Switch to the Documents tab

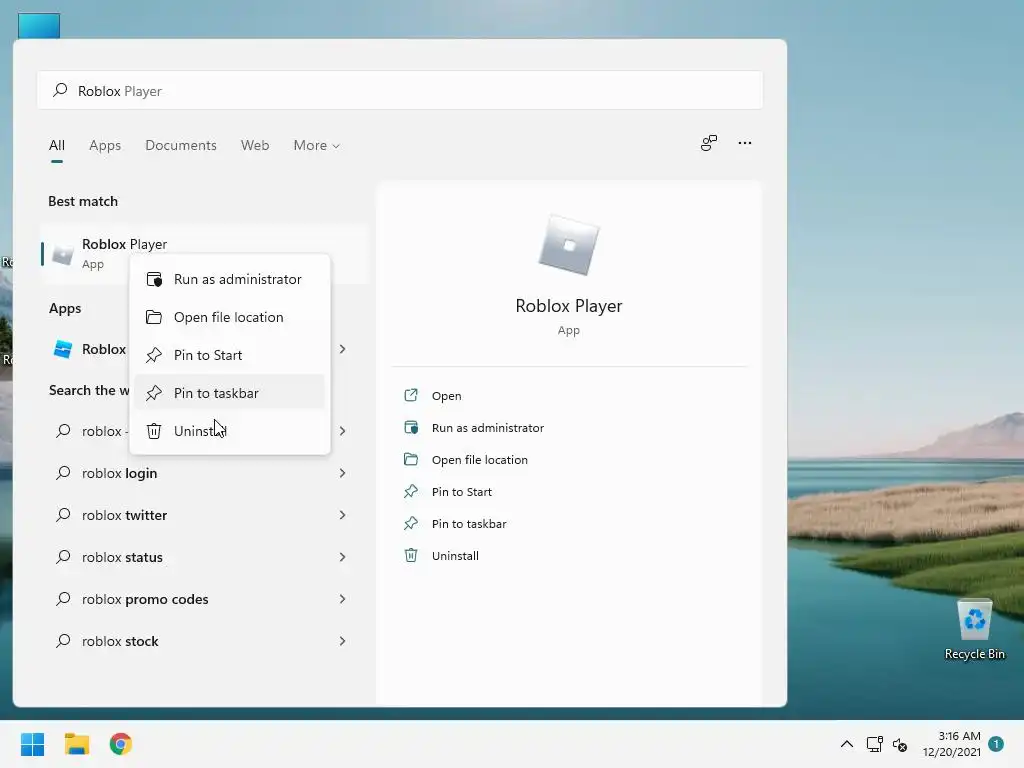click(181, 145)
